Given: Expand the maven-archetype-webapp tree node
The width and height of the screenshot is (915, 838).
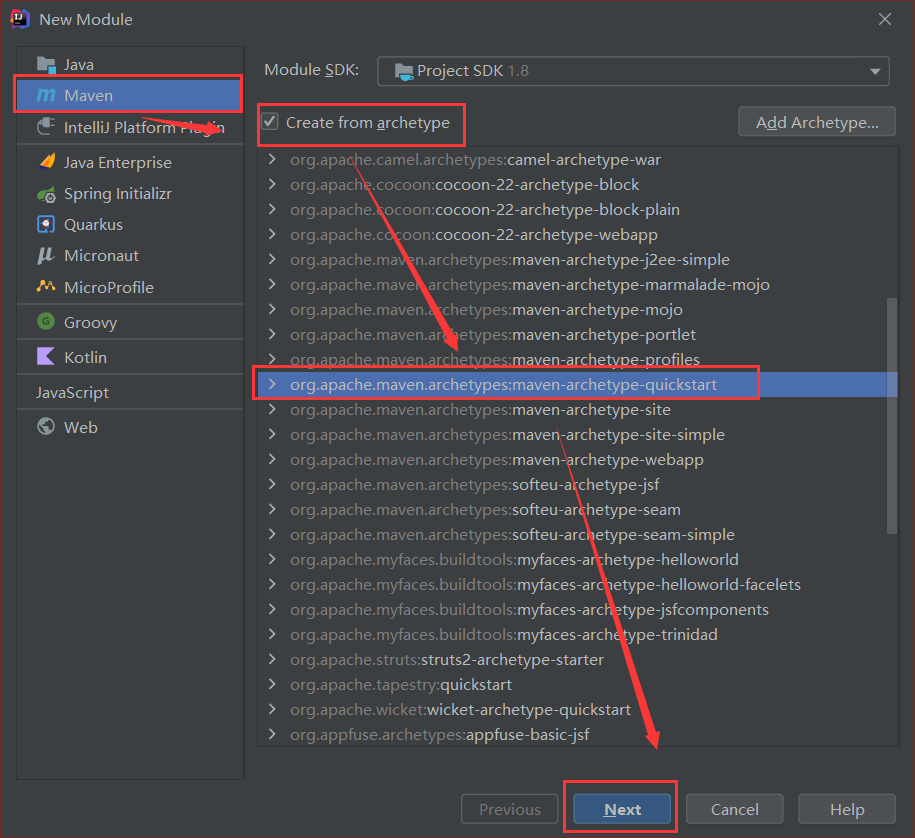Looking at the screenshot, I should pos(272,460).
